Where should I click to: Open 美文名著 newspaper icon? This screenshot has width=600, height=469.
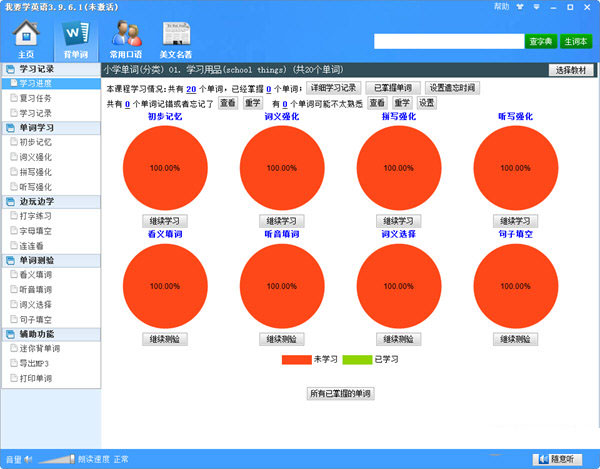point(176,39)
